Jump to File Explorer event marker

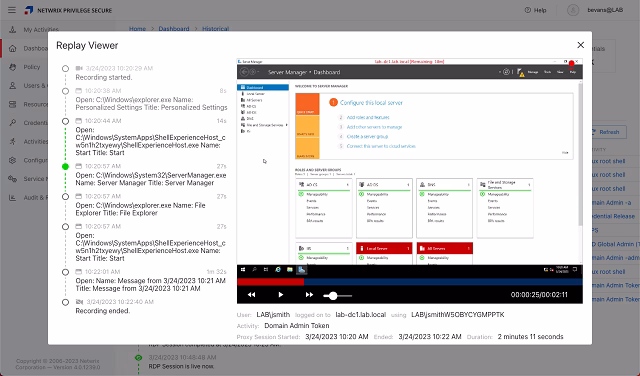pos(65,197)
